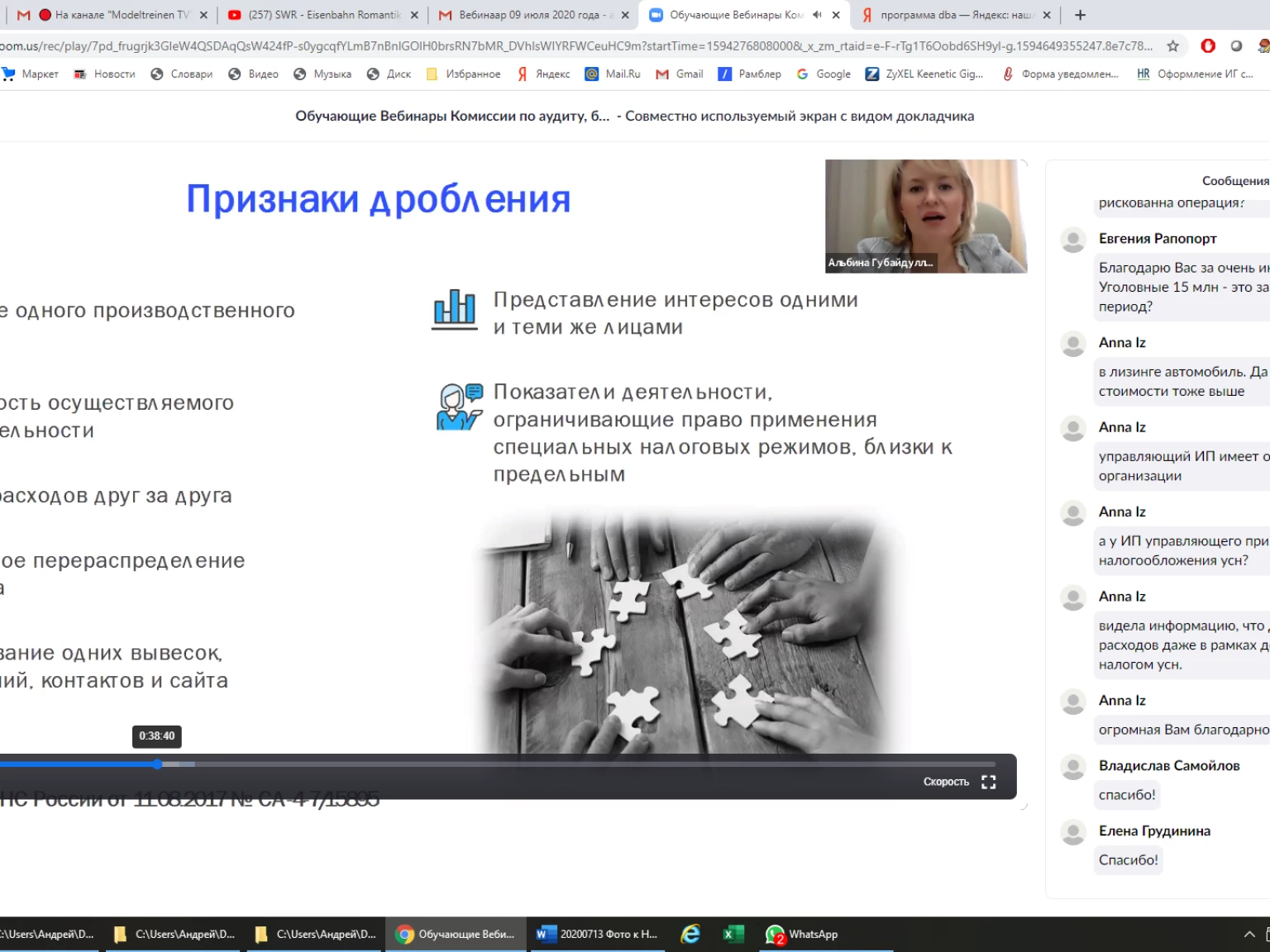This screenshot has height=952, width=1270.
Task: Click Евгения Рапопорт's avatar in chat
Action: (1073, 240)
